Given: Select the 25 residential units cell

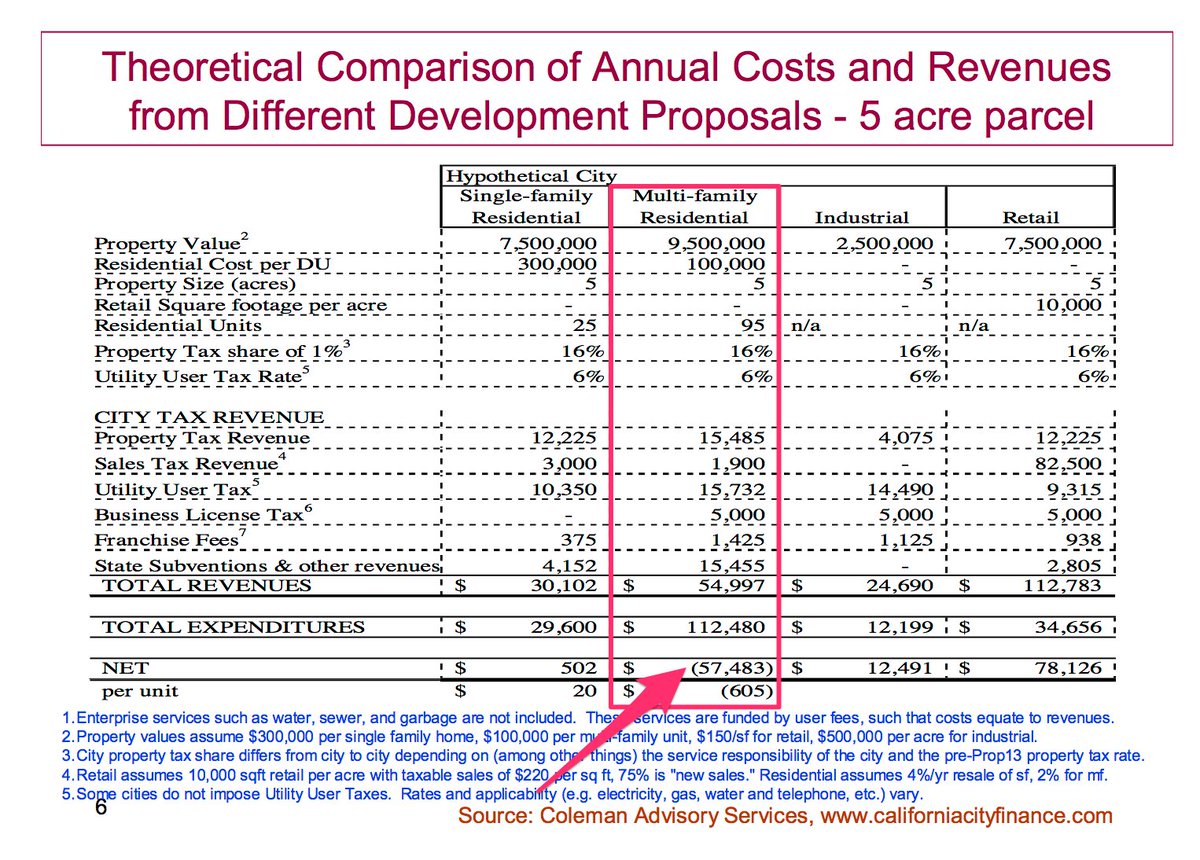Looking at the screenshot, I should [584, 325].
